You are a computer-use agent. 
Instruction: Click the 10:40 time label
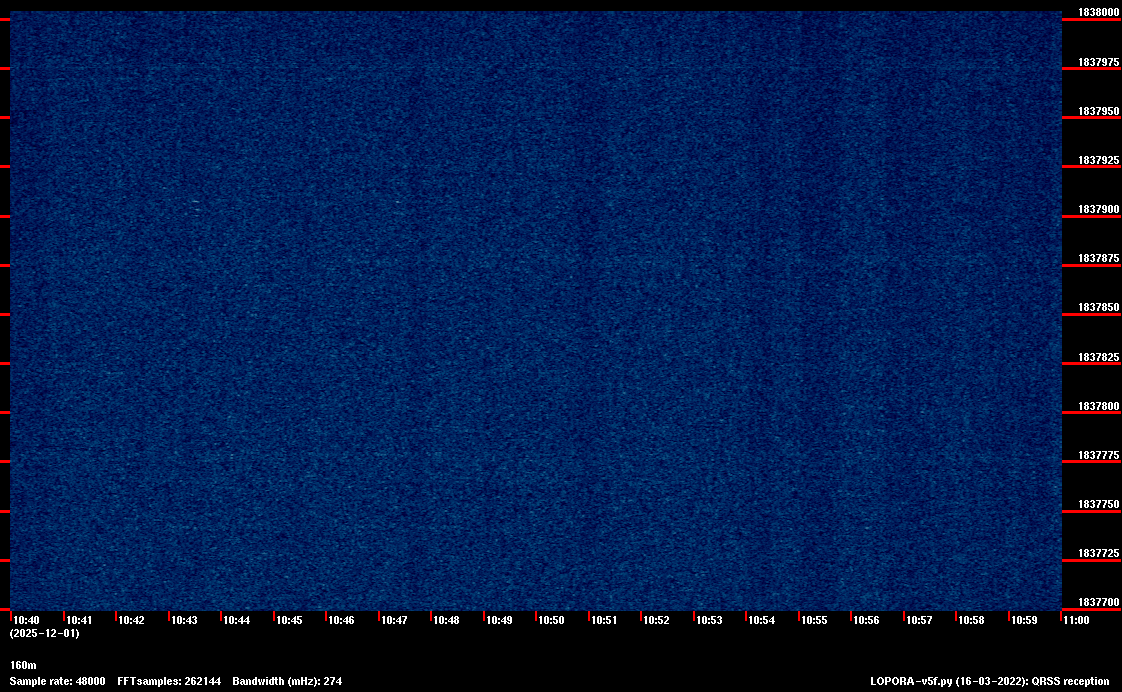click(x=26, y=620)
